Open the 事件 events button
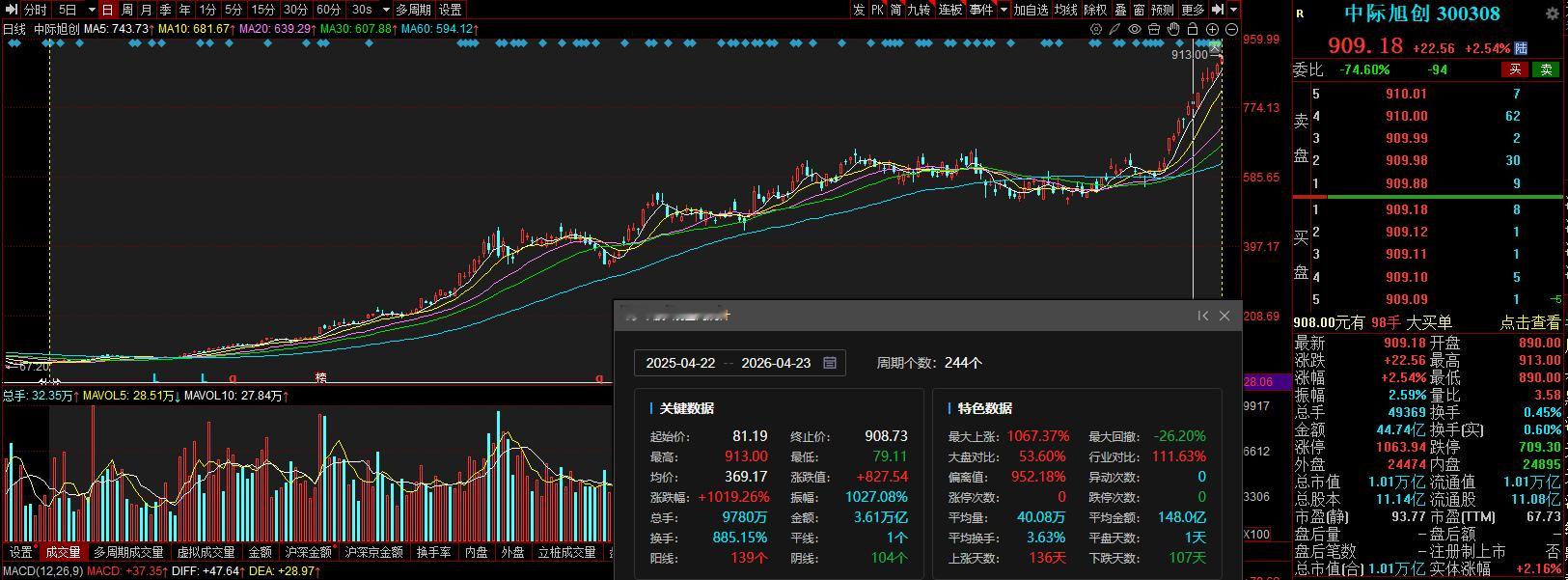1568x580 pixels. pos(981,10)
